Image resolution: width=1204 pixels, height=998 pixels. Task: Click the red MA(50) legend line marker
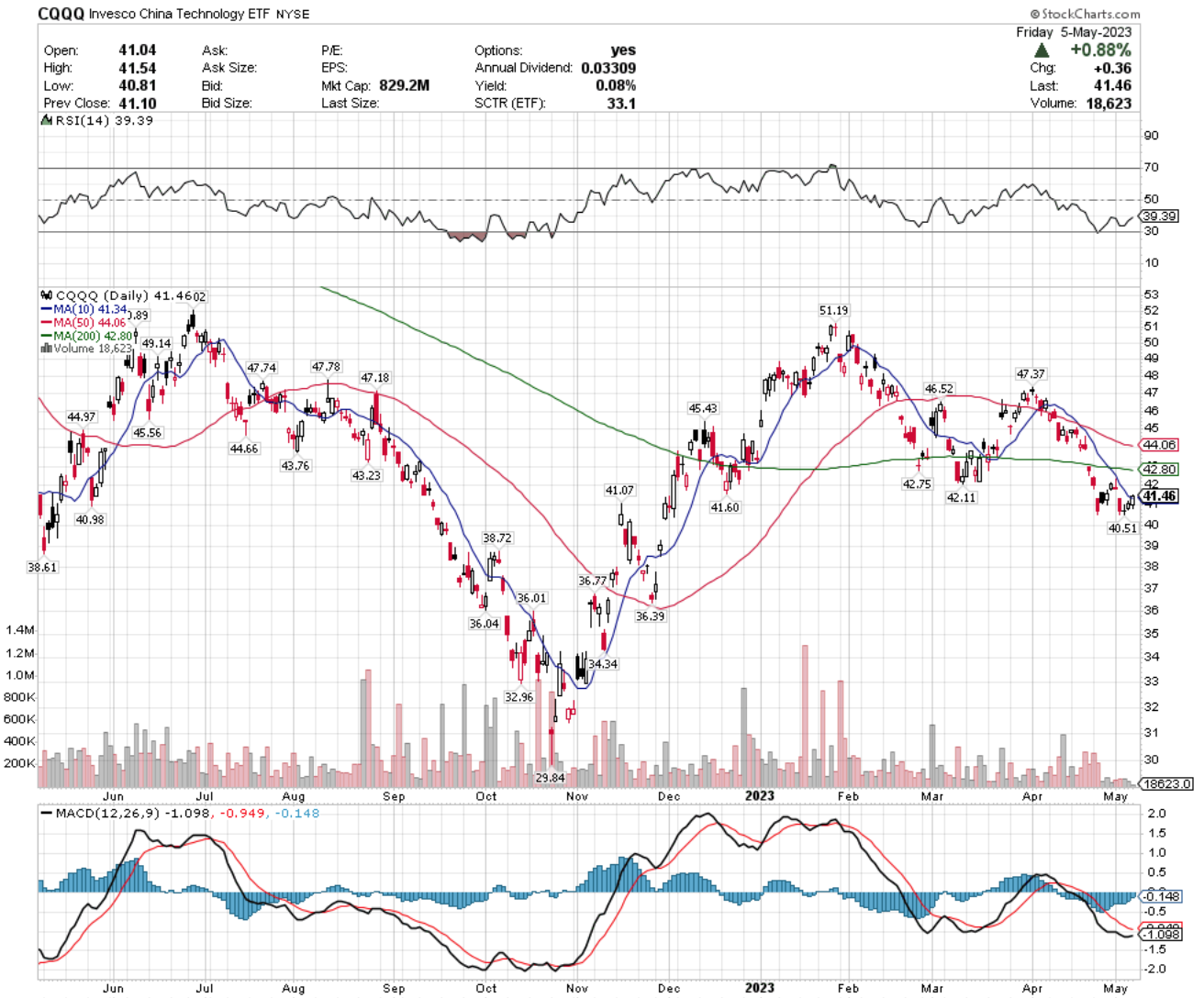coord(47,323)
